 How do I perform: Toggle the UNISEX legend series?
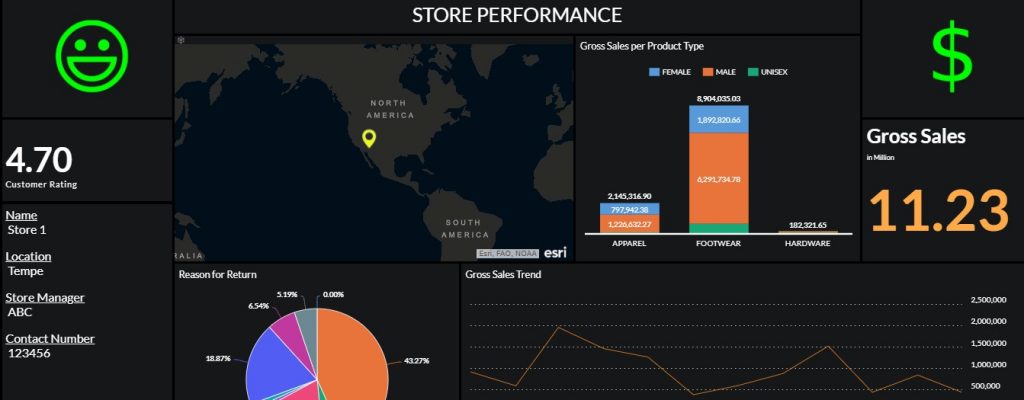point(767,72)
